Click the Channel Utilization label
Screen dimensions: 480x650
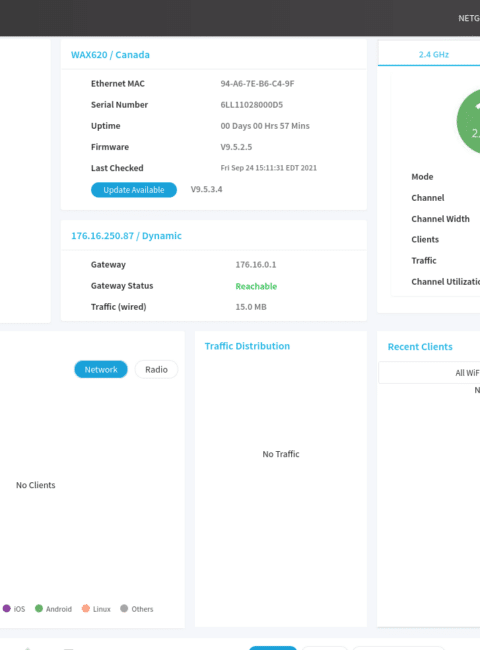[x=446, y=282]
